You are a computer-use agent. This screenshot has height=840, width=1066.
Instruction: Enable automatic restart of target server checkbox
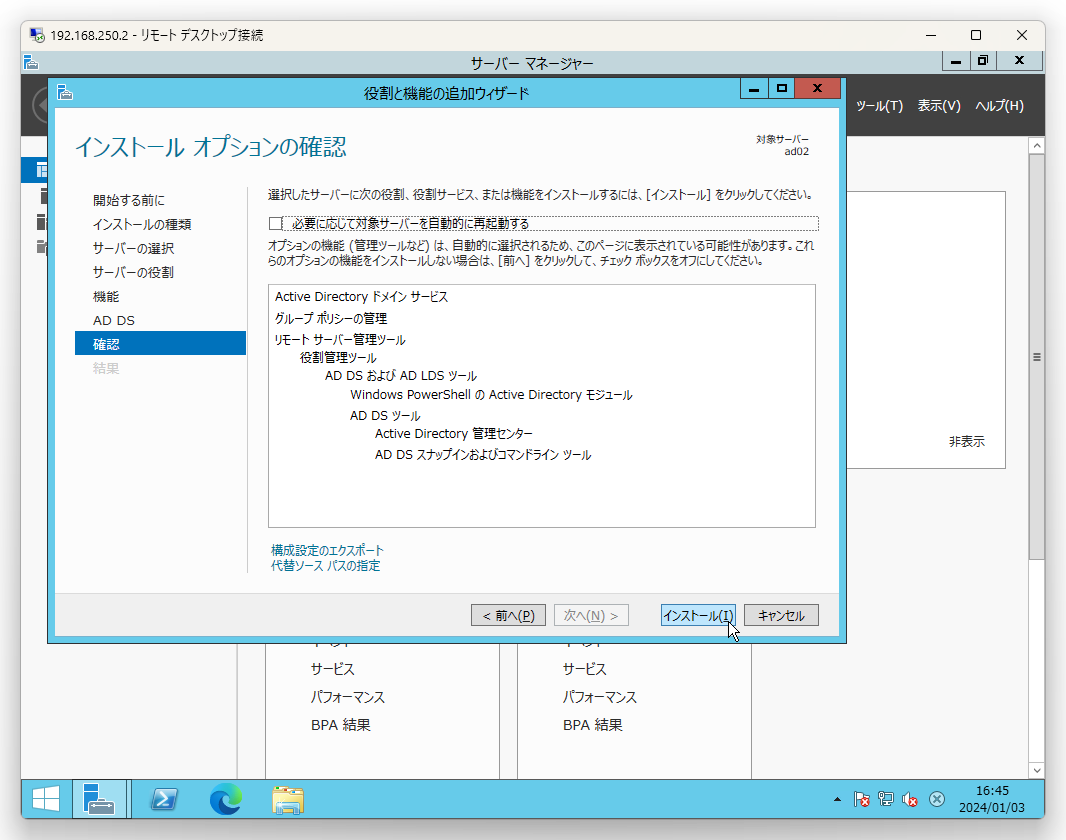pos(275,224)
